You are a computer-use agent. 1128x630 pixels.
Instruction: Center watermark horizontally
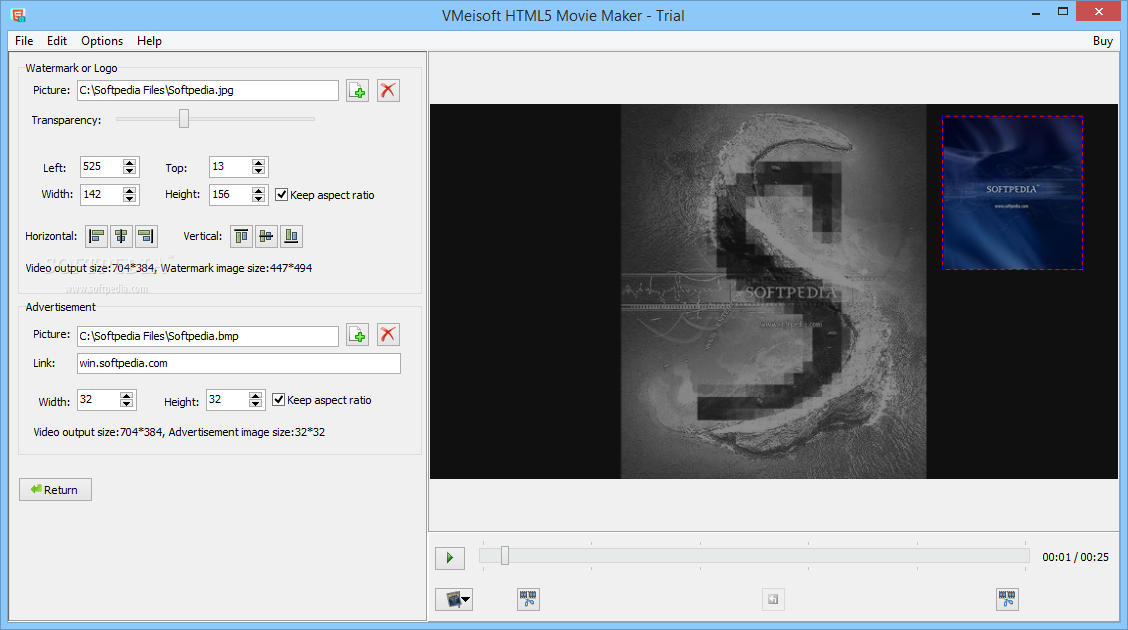point(121,236)
